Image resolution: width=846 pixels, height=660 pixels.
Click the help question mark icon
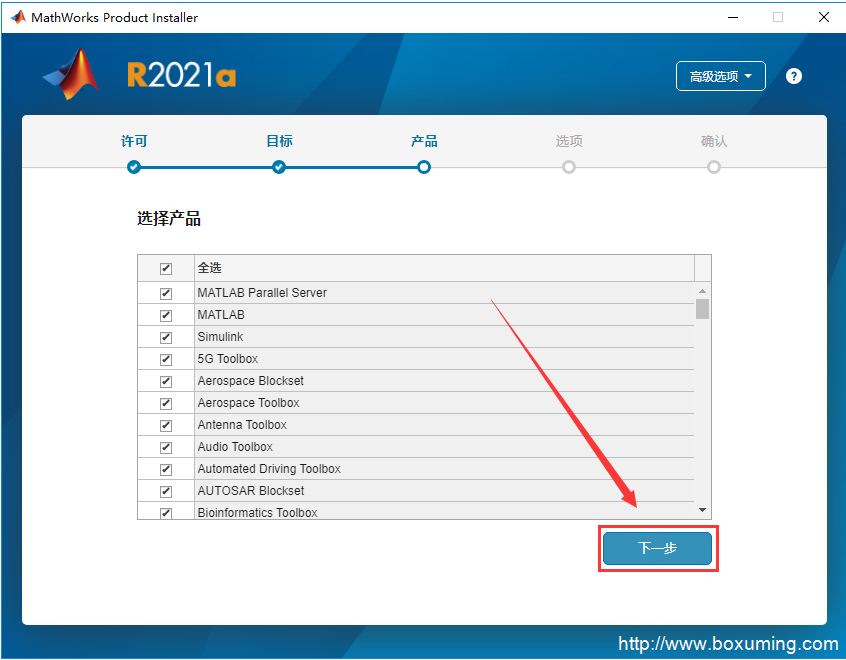coord(794,76)
